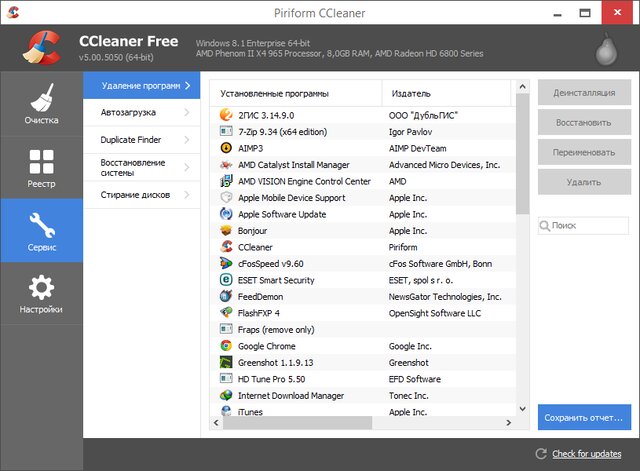Select the ESET Smart Security icon

pos(226,280)
